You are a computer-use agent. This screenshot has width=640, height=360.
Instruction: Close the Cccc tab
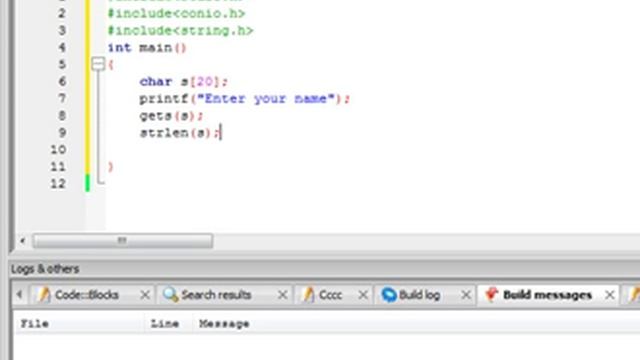point(363,295)
